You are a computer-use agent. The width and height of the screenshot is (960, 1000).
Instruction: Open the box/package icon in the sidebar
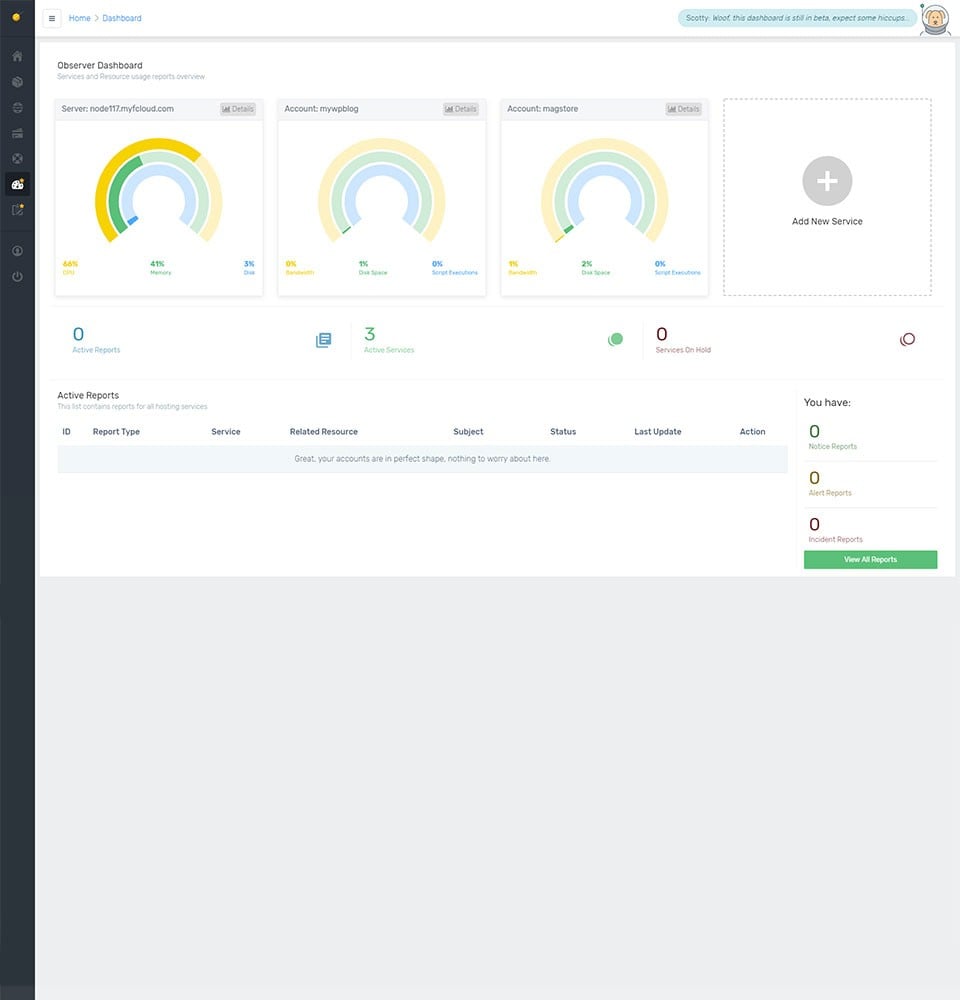17,82
